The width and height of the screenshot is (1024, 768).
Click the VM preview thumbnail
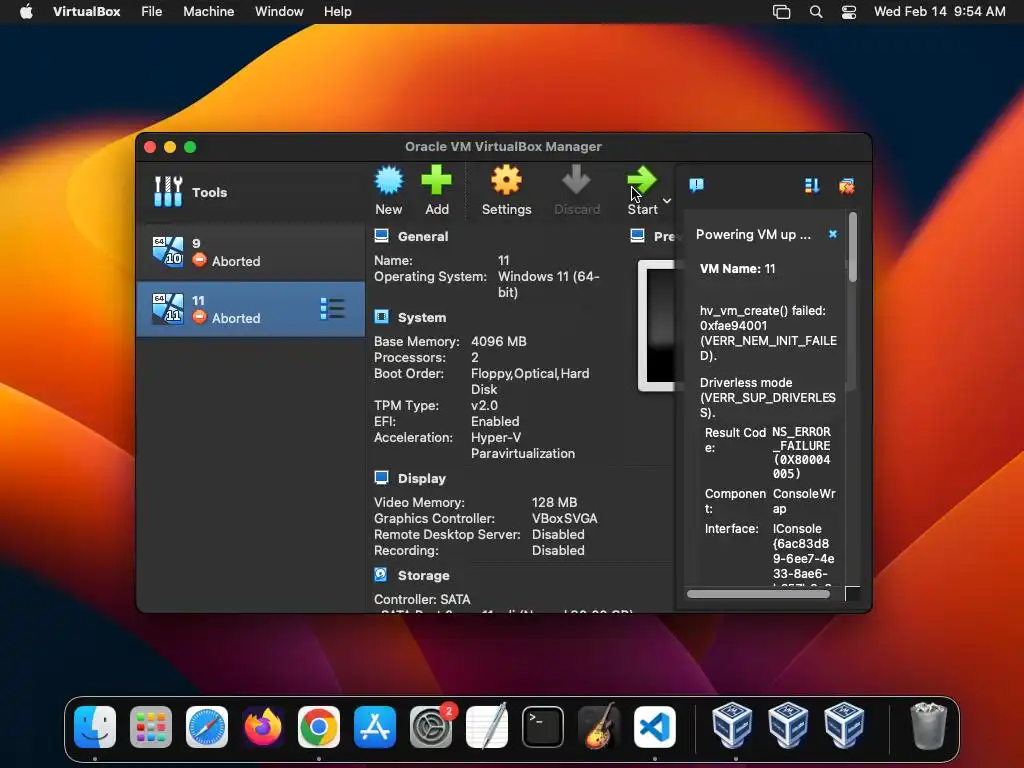pos(656,326)
